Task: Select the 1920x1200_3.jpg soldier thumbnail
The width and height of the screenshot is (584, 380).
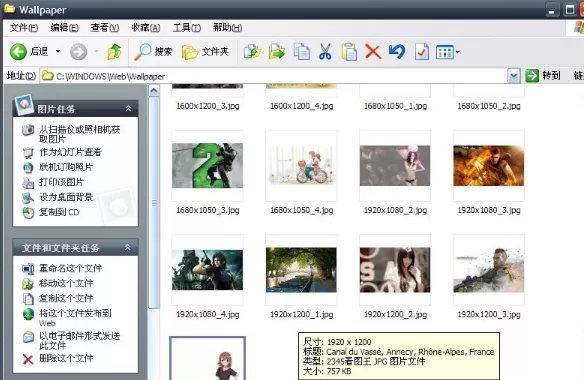Action: (489, 270)
